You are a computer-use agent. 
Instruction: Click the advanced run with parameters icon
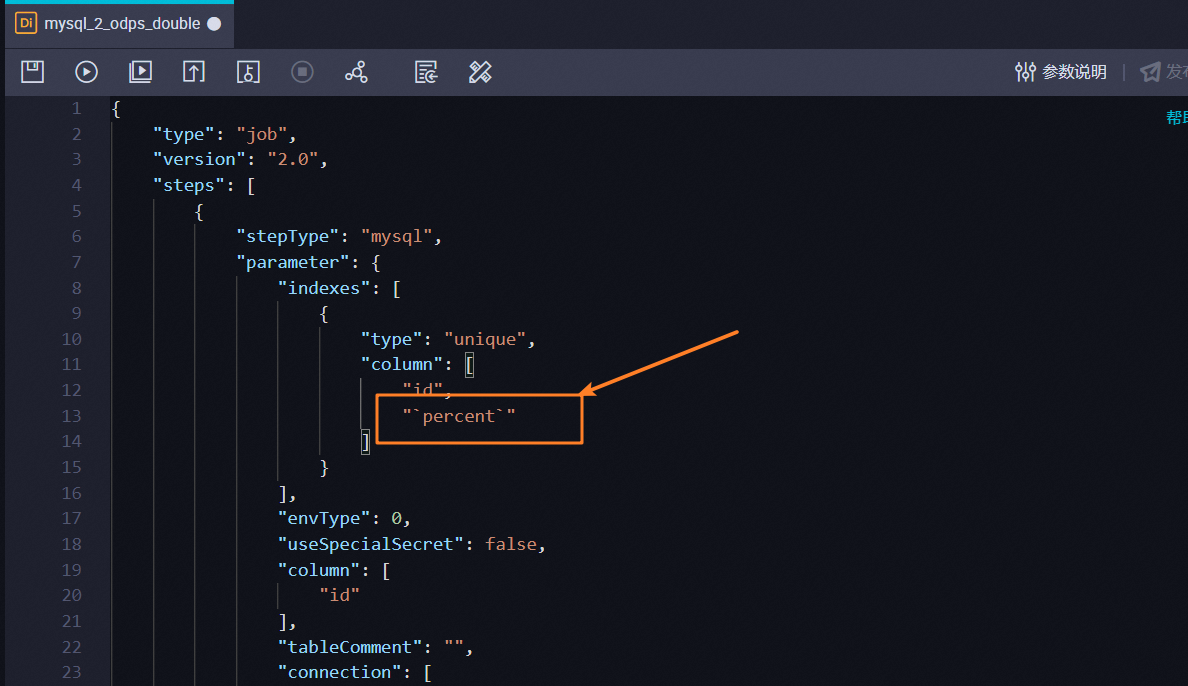click(140, 72)
